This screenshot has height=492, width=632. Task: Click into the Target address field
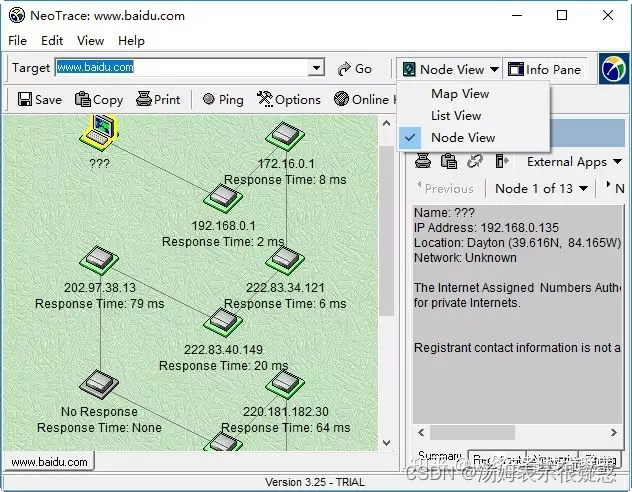point(181,67)
